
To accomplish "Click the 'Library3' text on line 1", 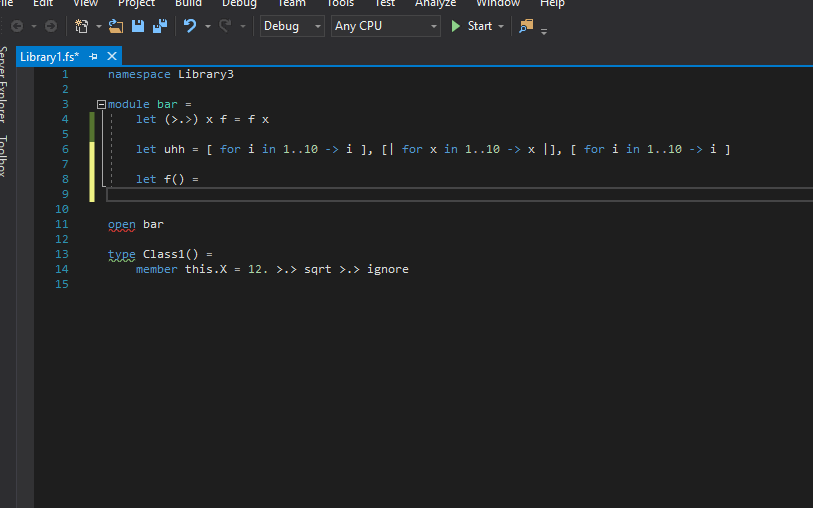I will tap(206, 74).
